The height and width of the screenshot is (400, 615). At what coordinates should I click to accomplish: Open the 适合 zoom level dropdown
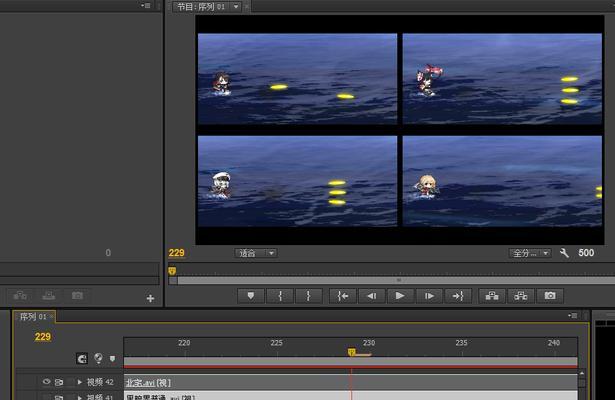(x=256, y=253)
